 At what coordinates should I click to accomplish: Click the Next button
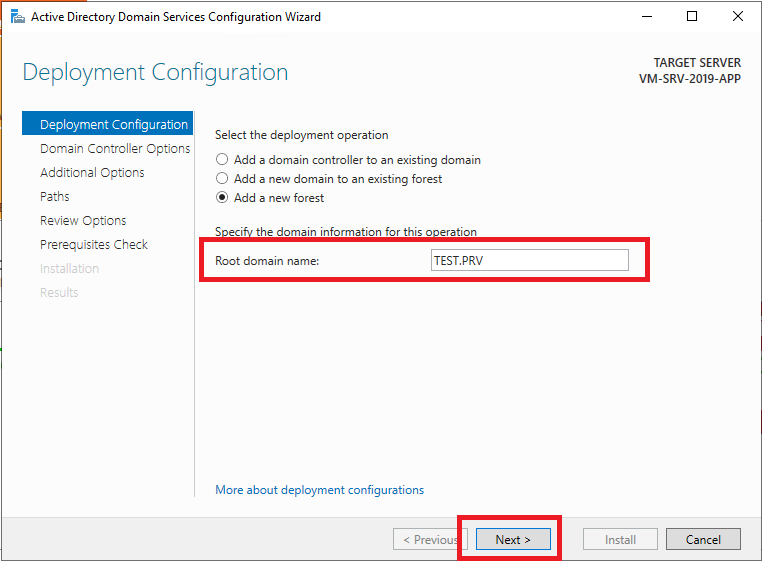tap(513, 539)
